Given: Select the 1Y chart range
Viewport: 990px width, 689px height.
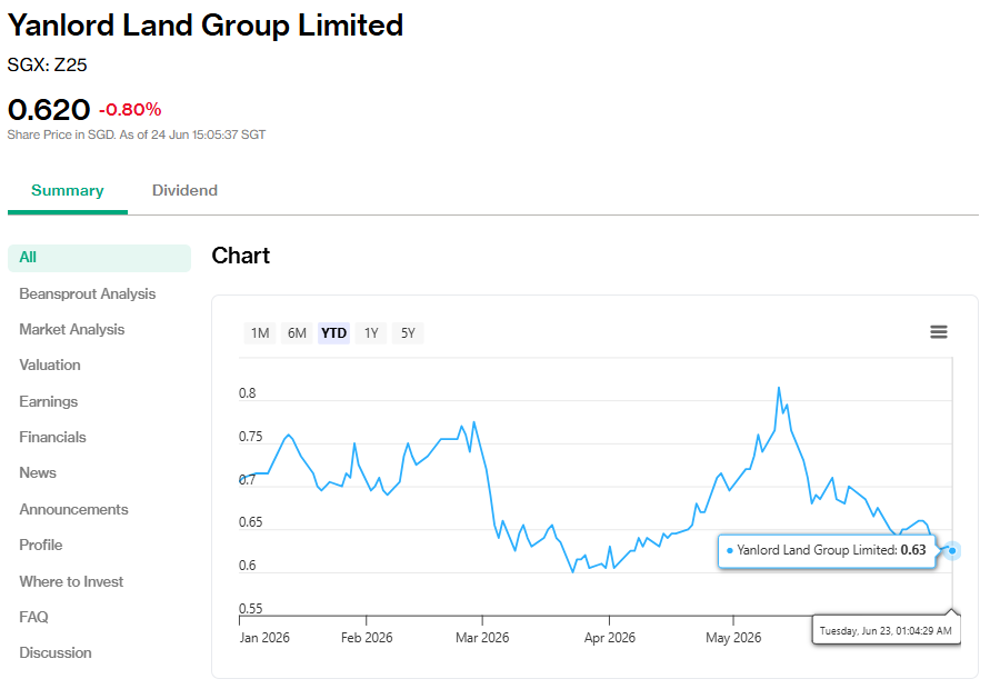Looking at the screenshot, I should click(371, 333).
